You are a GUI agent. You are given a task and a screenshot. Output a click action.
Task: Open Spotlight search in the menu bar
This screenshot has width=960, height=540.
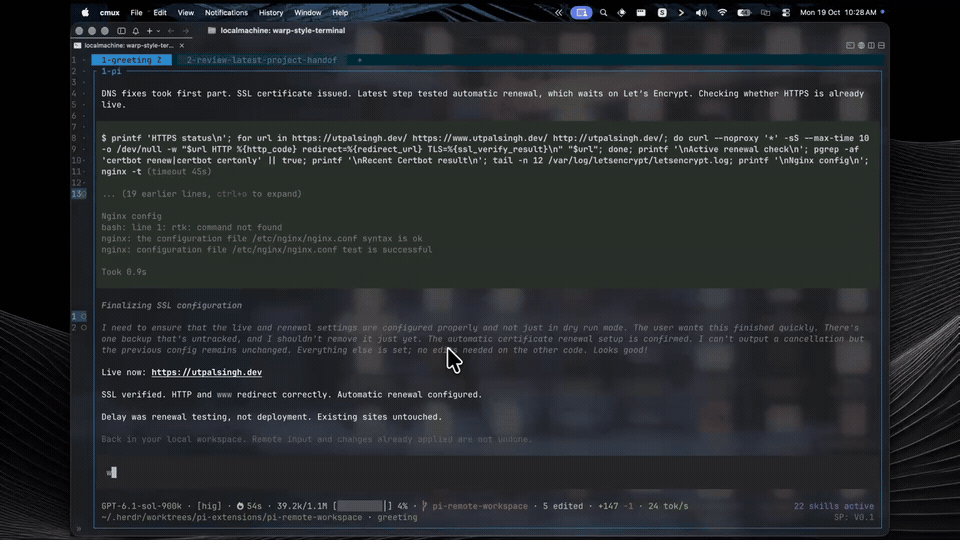[x=603, y=12]
